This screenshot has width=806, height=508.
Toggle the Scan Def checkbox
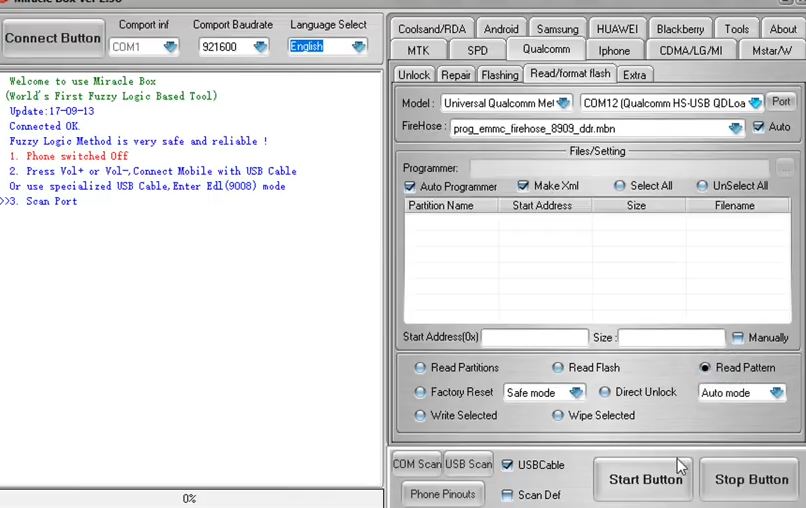click(x=507, y=495)
